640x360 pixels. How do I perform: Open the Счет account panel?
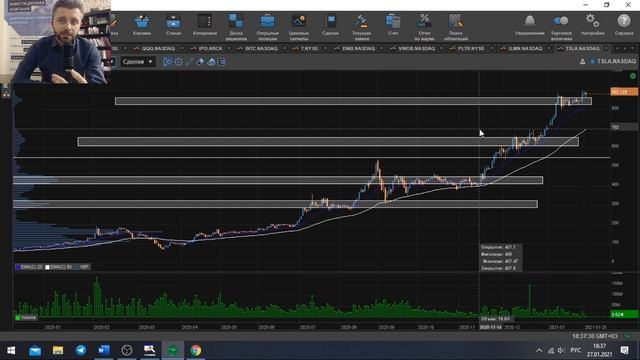(393, 25)
